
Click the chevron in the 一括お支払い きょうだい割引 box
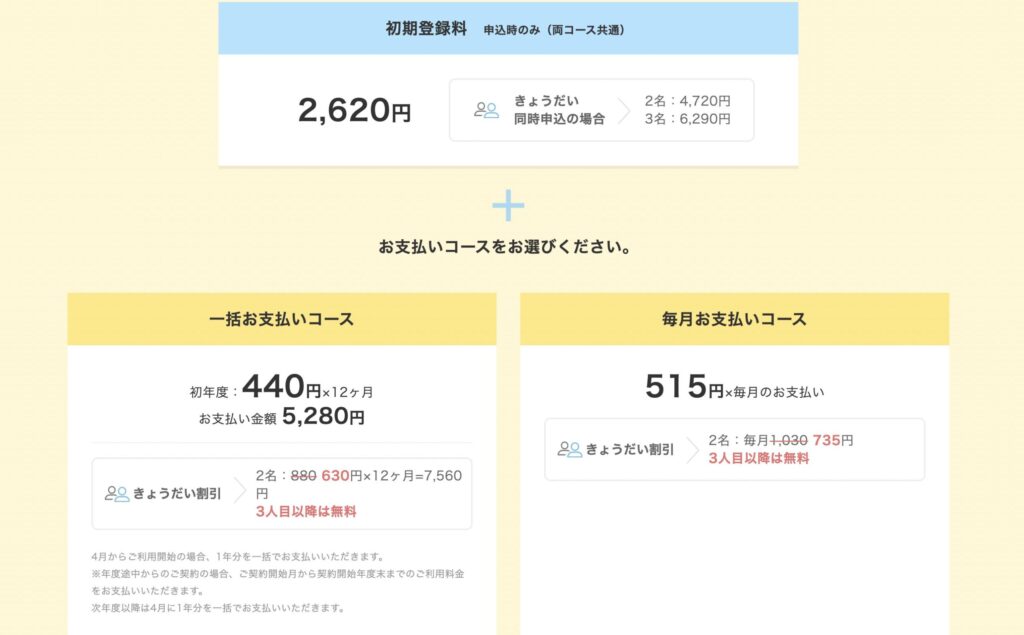(240, 493)
